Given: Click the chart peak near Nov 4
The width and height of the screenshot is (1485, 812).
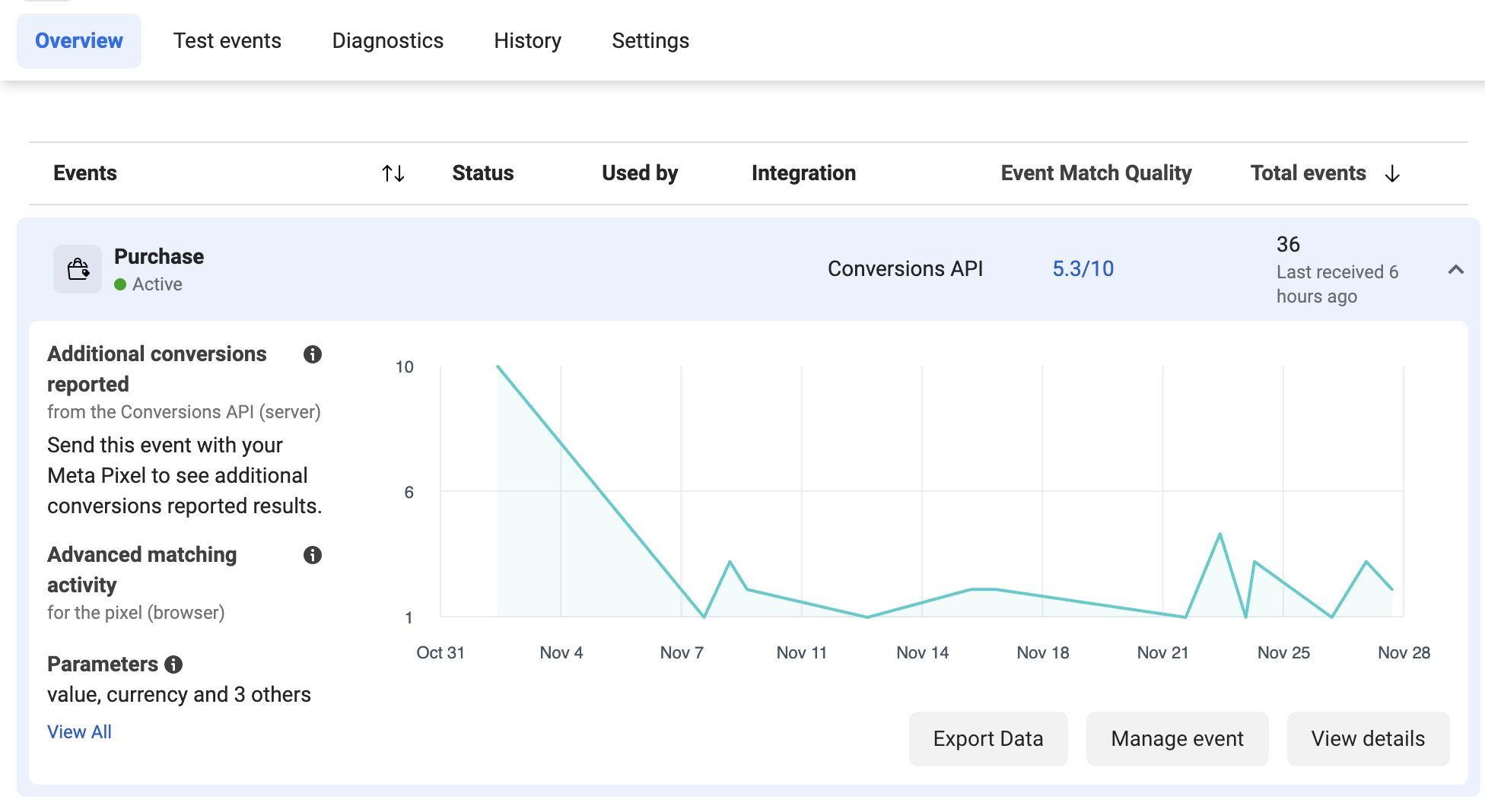Looking at the screenshot, I should point(498,367).
